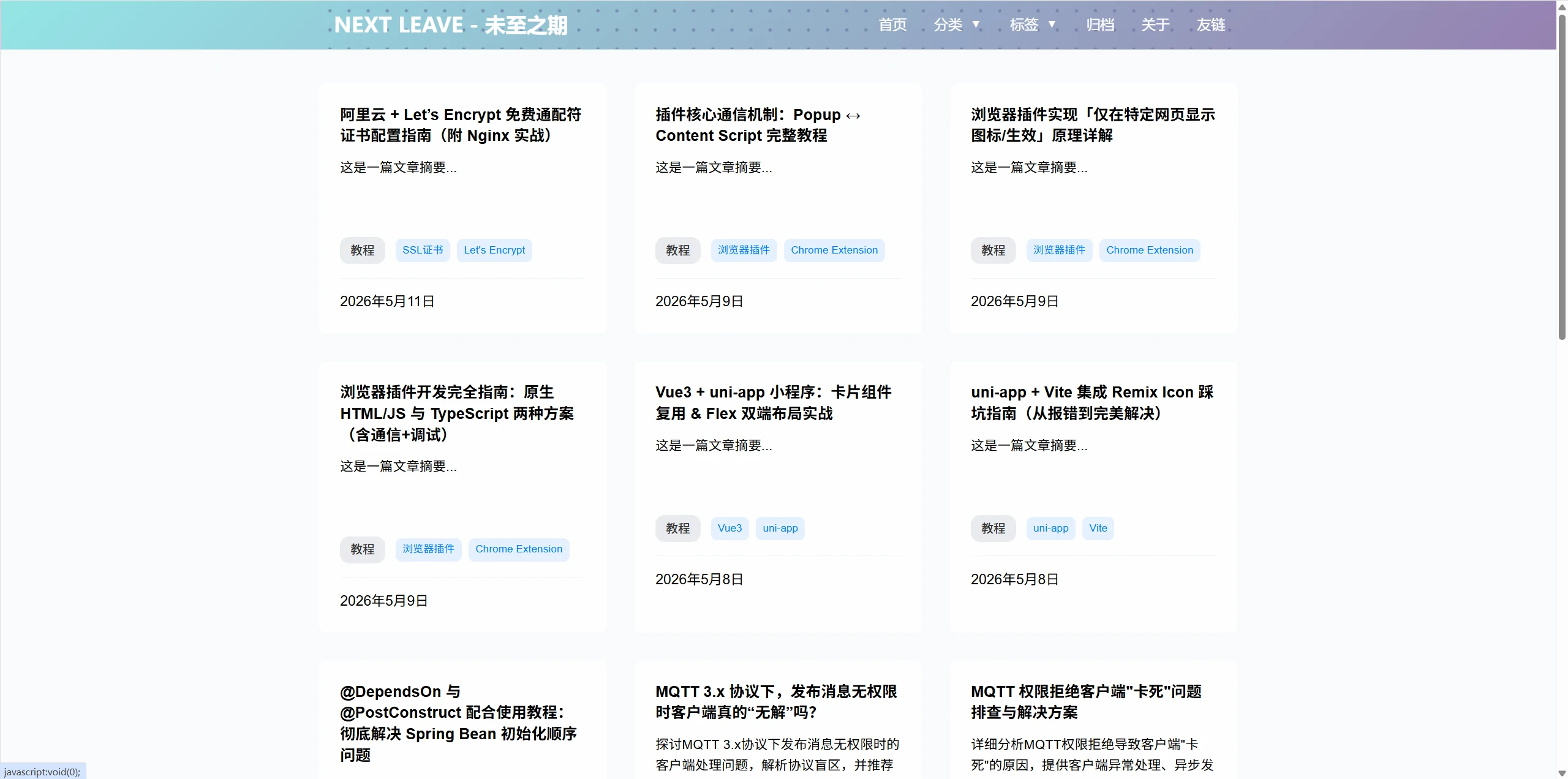Click 教程 category on the Let's Encrypt card
Screen dimensions: 1568x779
(363, 250)
